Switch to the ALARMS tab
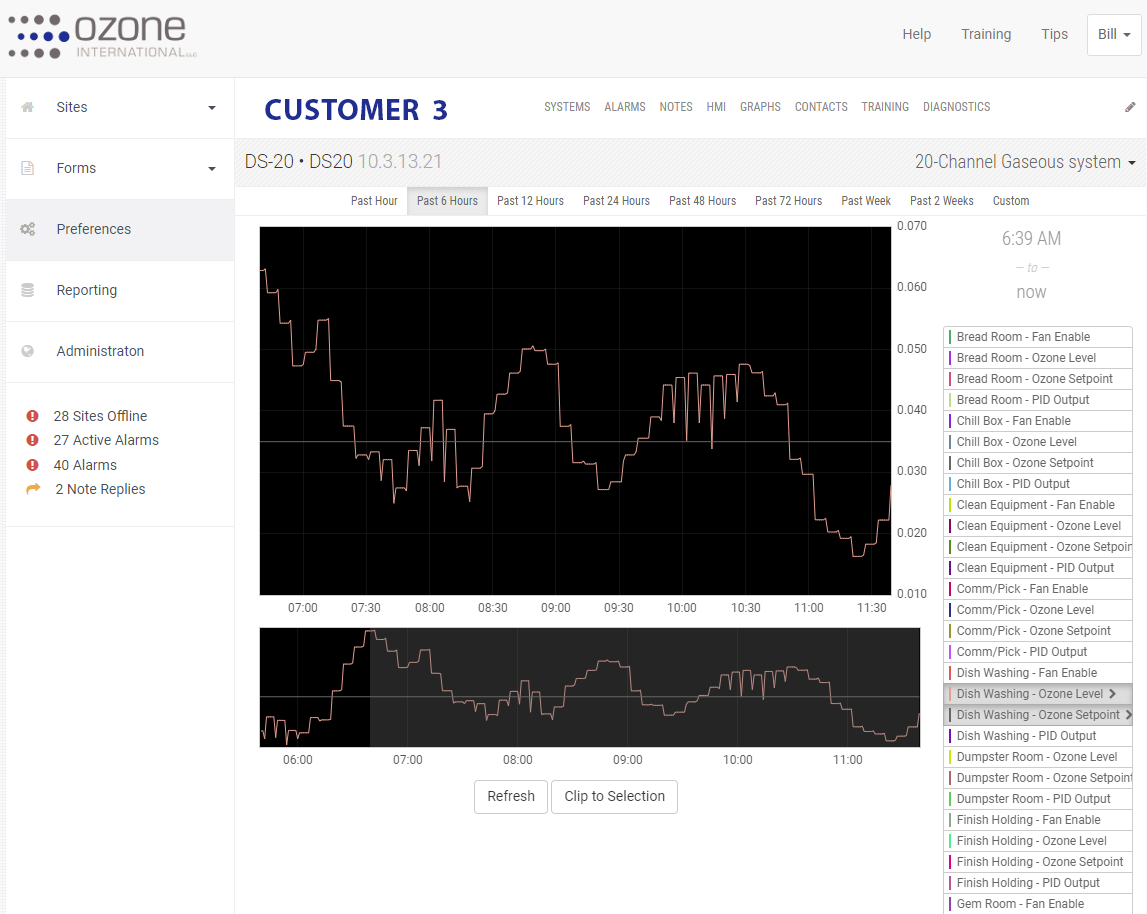Image resolution: width=1147 pixels, height=914 pixels. point(624,106)
